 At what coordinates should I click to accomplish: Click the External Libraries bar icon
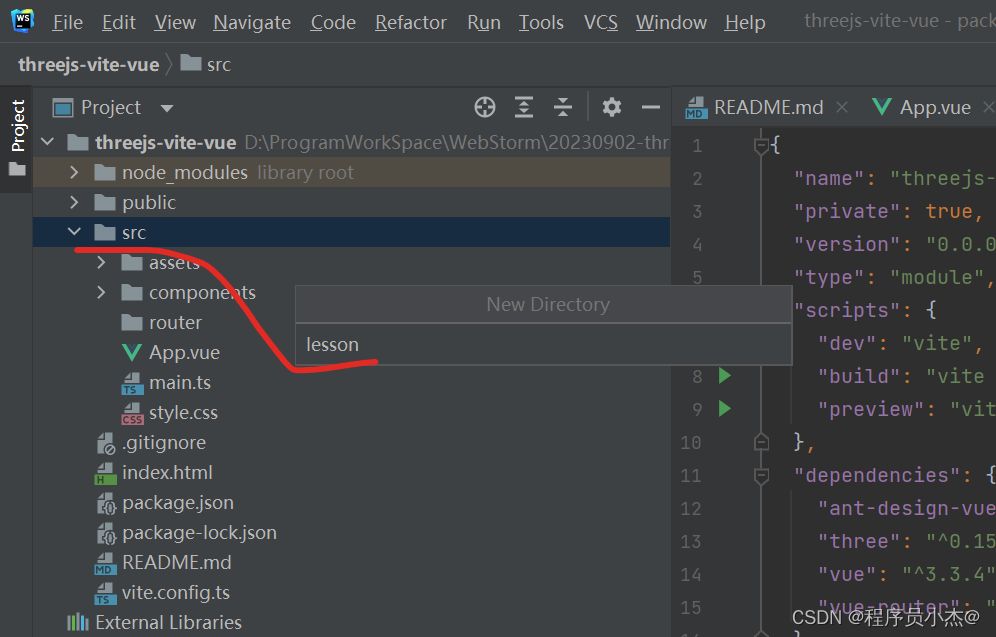[77, 622]
